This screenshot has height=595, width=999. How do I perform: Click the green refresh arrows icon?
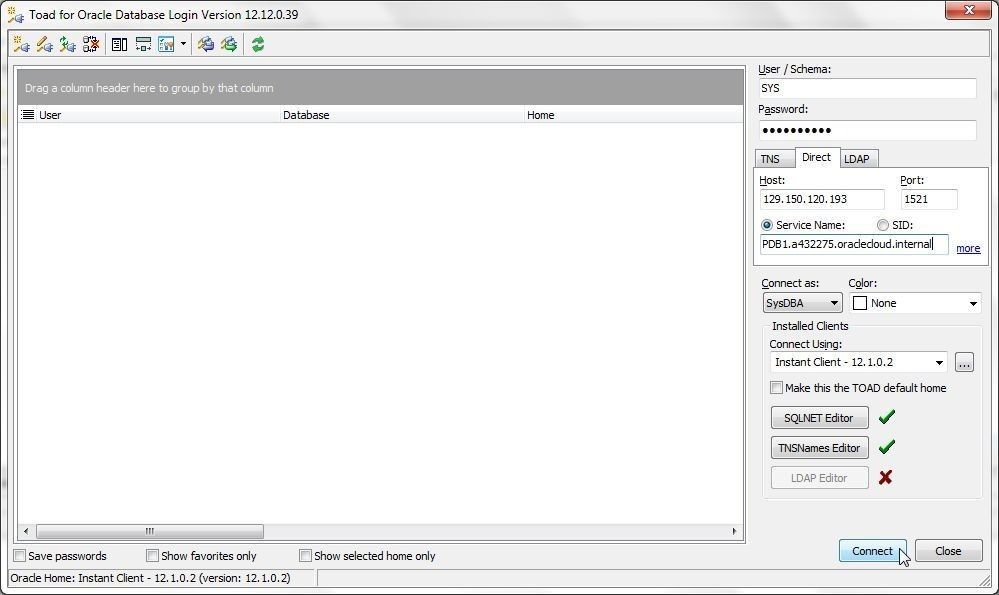[x=257, y=44]
